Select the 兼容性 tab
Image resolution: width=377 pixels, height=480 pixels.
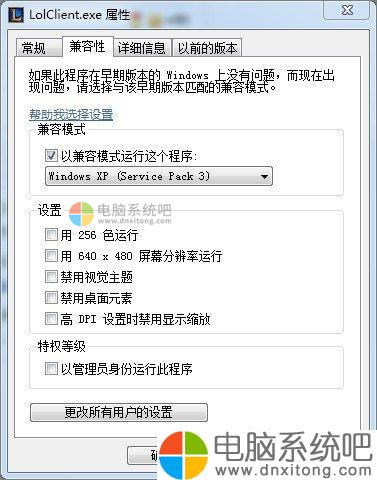point(87,47)
